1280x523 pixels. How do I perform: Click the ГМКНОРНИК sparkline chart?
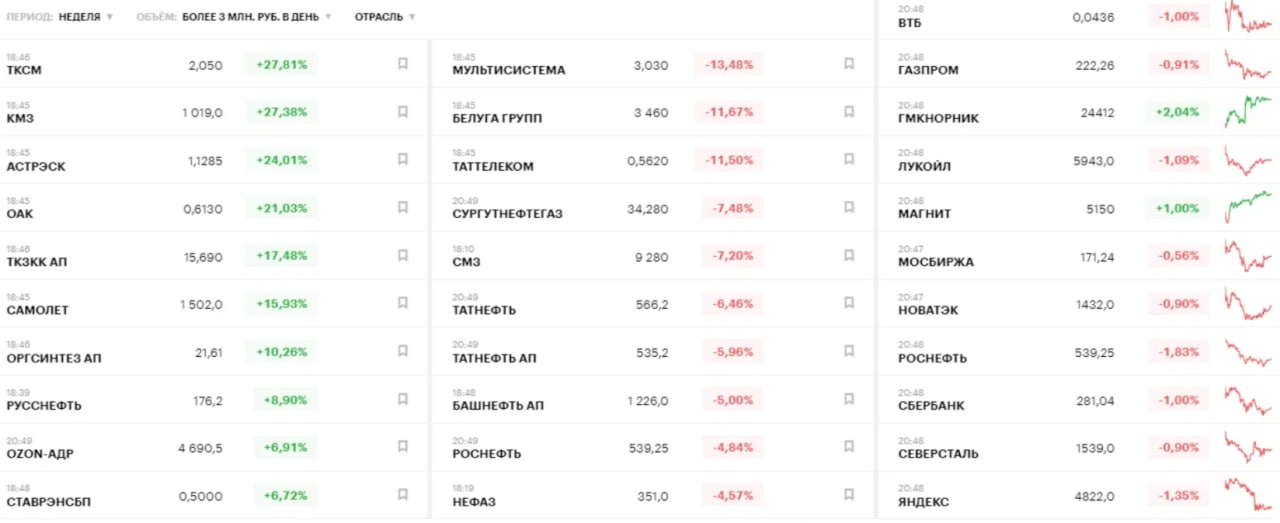1249,112
